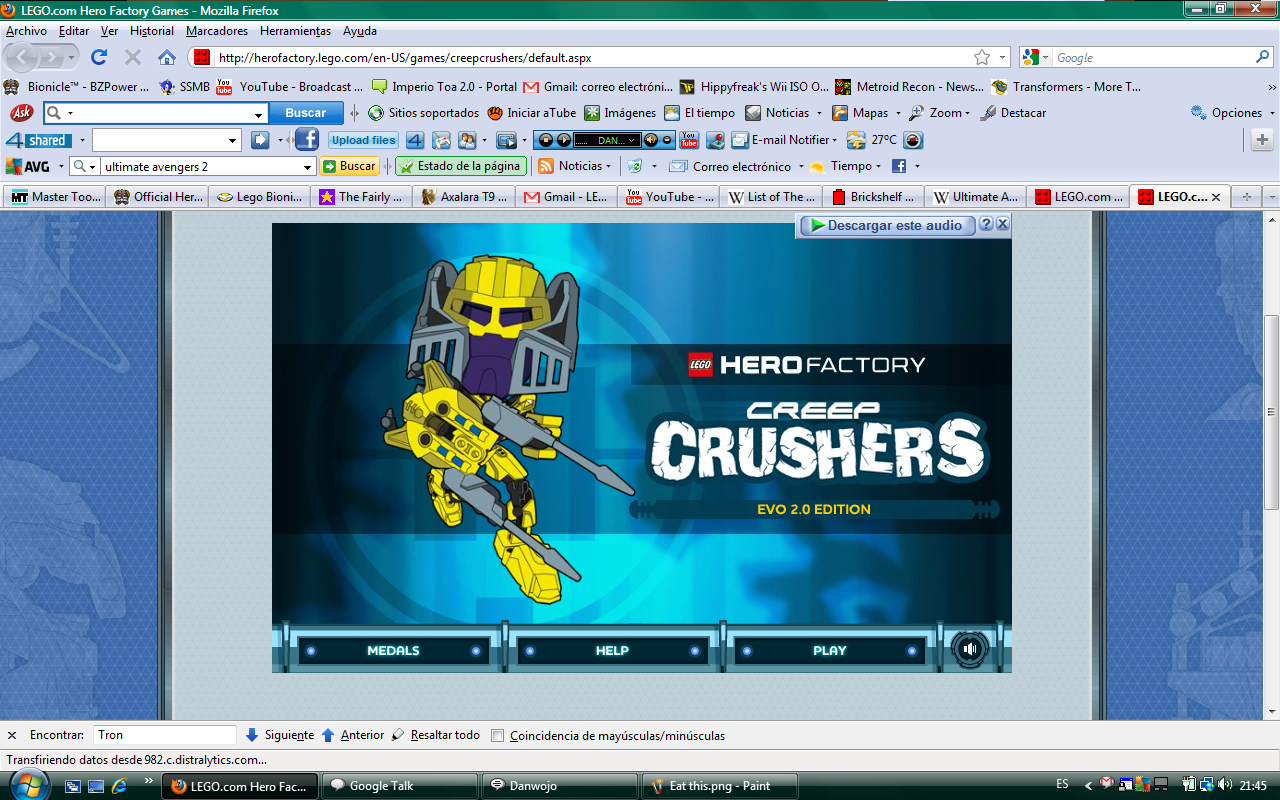Image resolution: width=1280 pixels, height=800 pixels.
Task: Open Facebook from the 4shared toolbar
Action: click(307, 140)
